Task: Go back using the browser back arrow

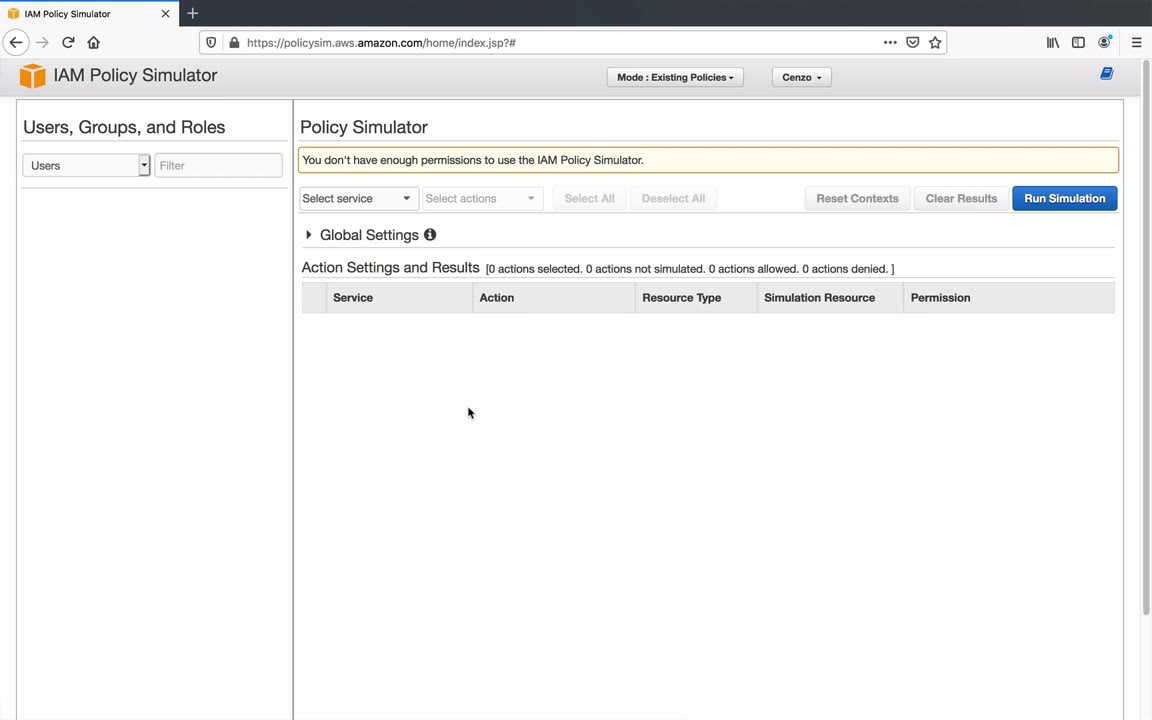Action: pos(16,43)
